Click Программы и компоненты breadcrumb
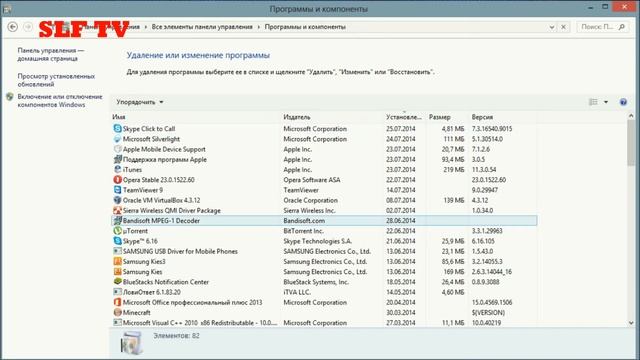640x360 pixels. [305, 27]
